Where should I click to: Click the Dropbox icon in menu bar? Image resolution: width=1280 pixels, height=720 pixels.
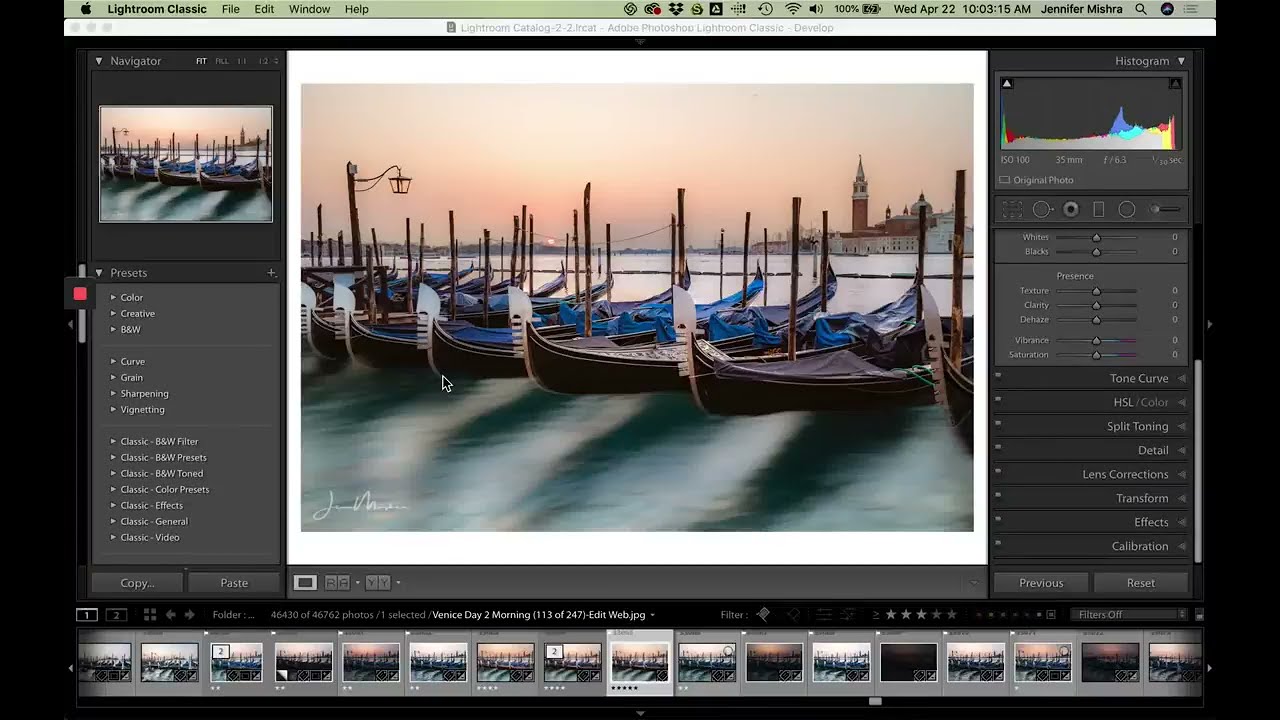pyautogui.click(x=676, y=9)
